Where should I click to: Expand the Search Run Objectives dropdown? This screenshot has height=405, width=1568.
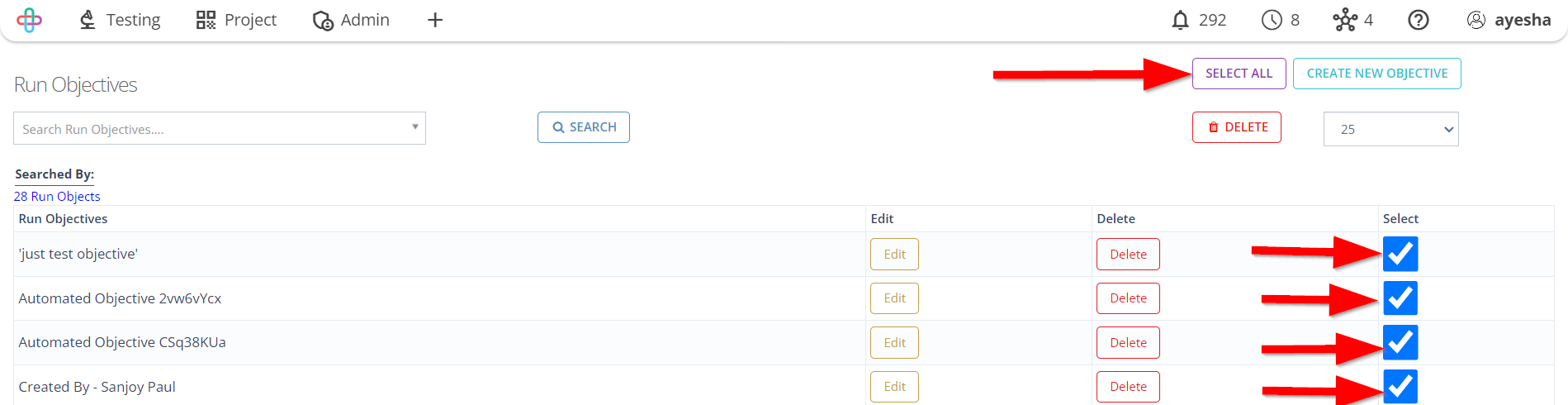pos(220,128)
